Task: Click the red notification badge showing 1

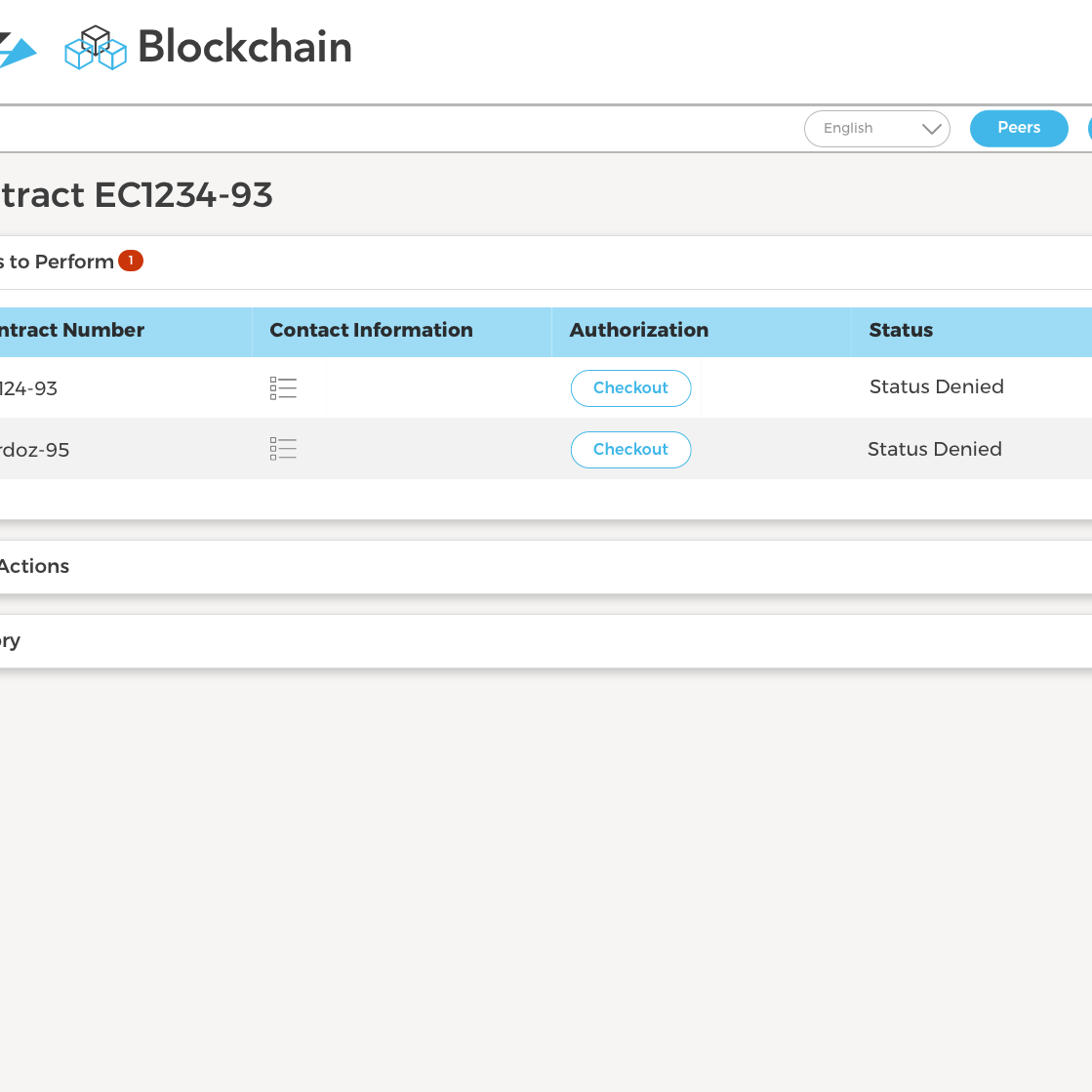Action: pyautogui.click(x=130, y=261)
